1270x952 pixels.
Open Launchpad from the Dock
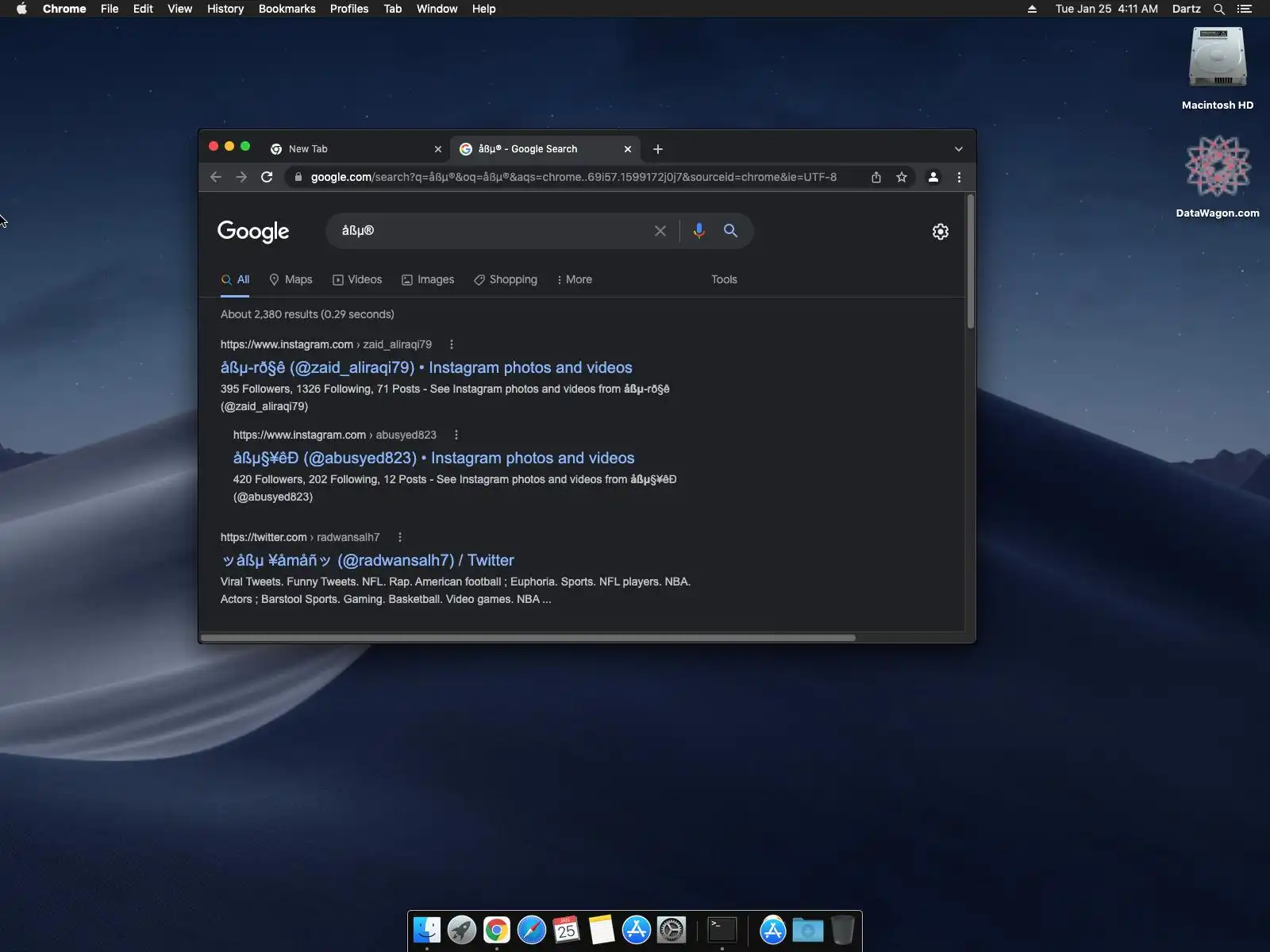[x=462, y=930]
